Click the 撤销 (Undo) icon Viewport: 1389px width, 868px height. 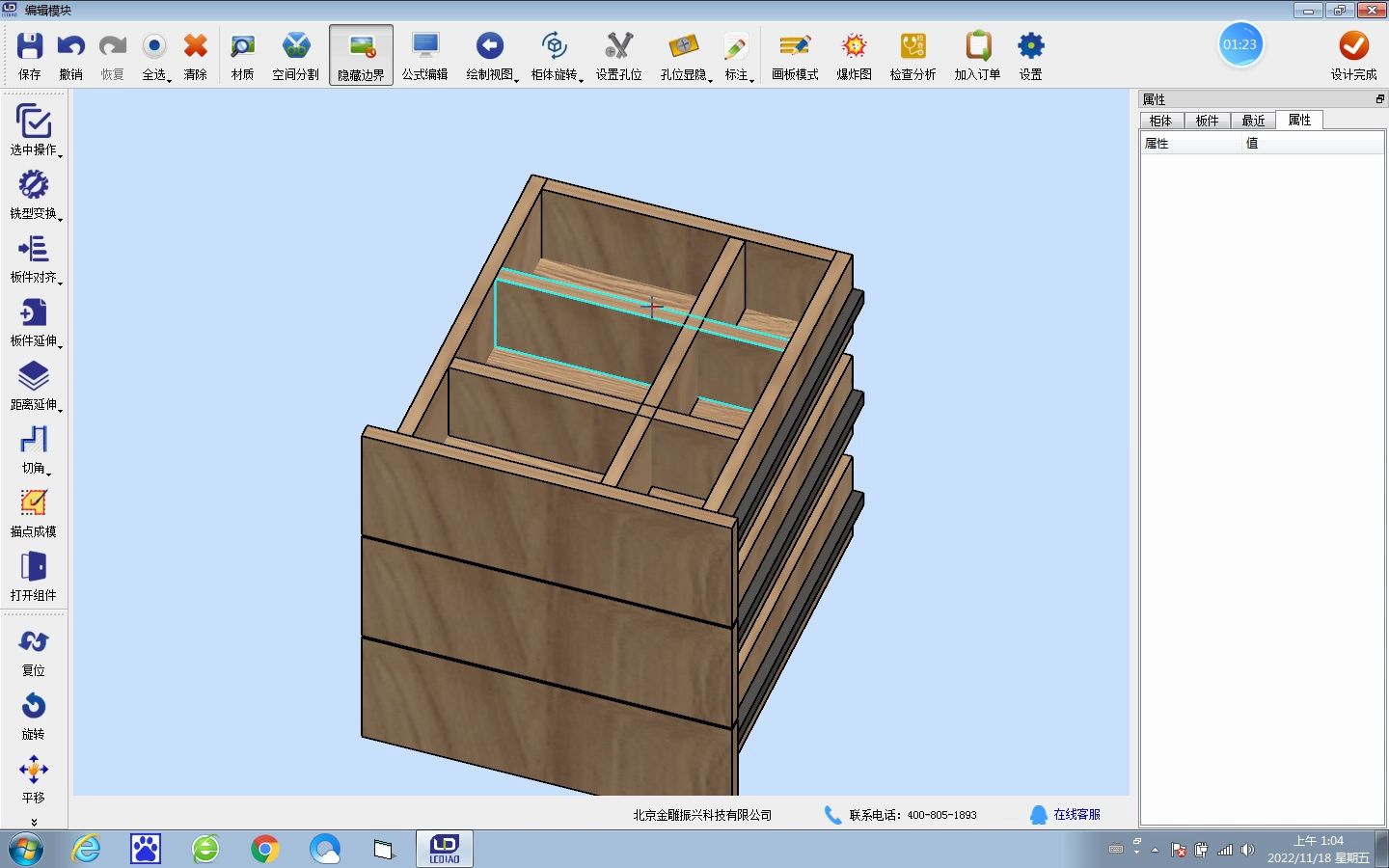[x=70, y=46]
